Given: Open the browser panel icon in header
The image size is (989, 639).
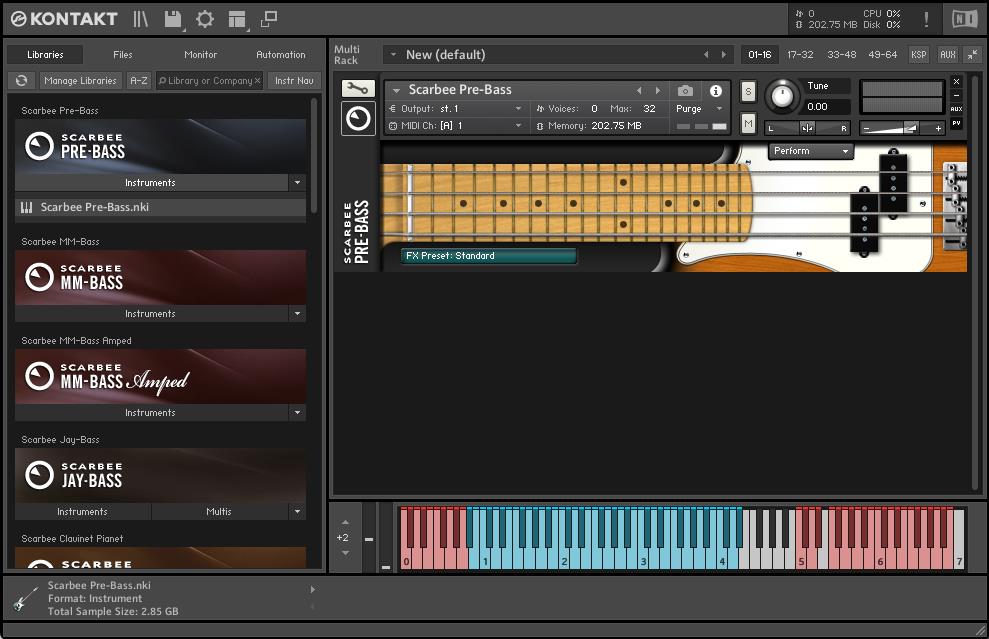Looking at the screenshot, I should point(141,19).
